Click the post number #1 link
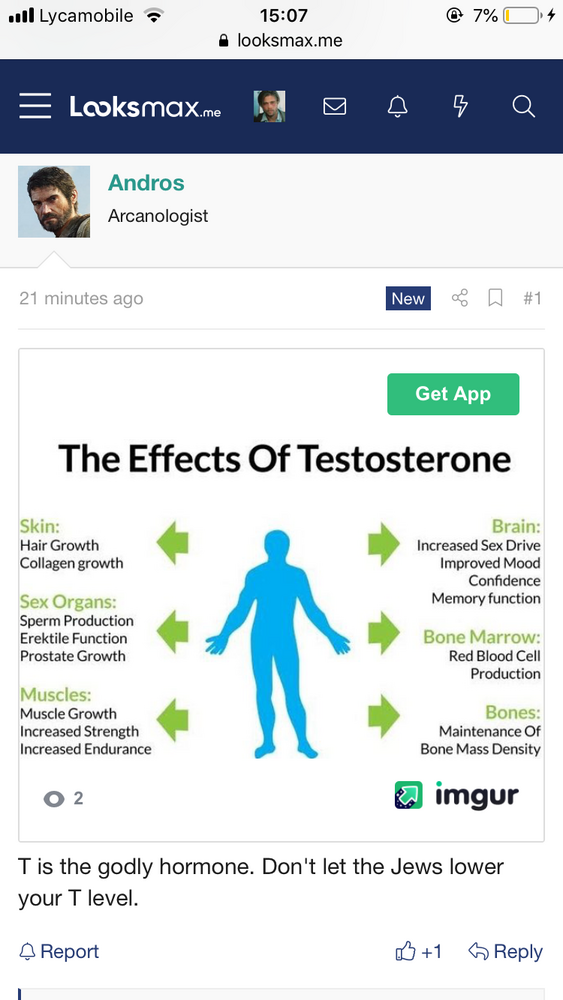Screen dimensions: 563x1000 tap(532, 298)
